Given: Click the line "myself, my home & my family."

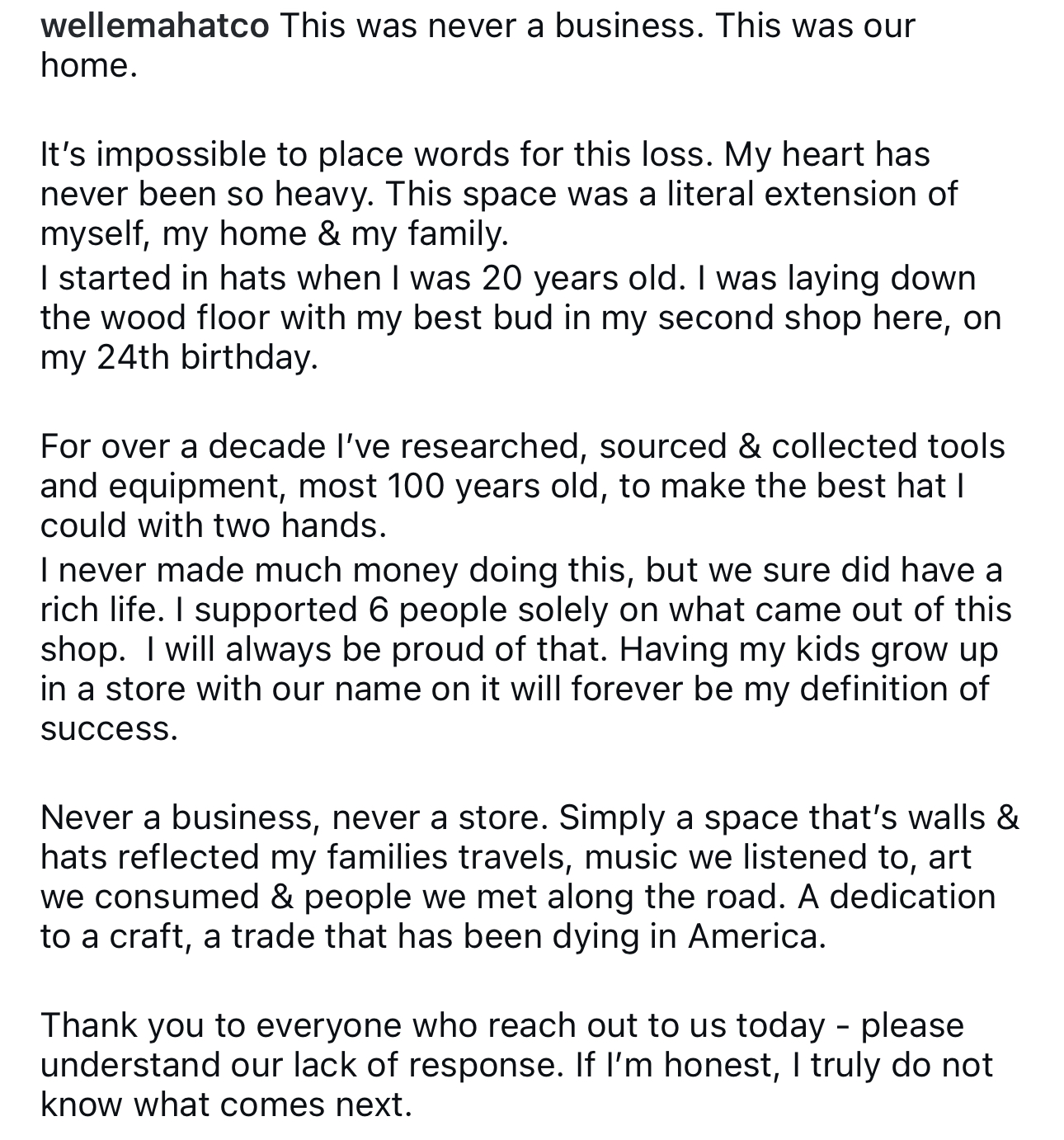Looking at the screenshot, I should tap(275, 234).
